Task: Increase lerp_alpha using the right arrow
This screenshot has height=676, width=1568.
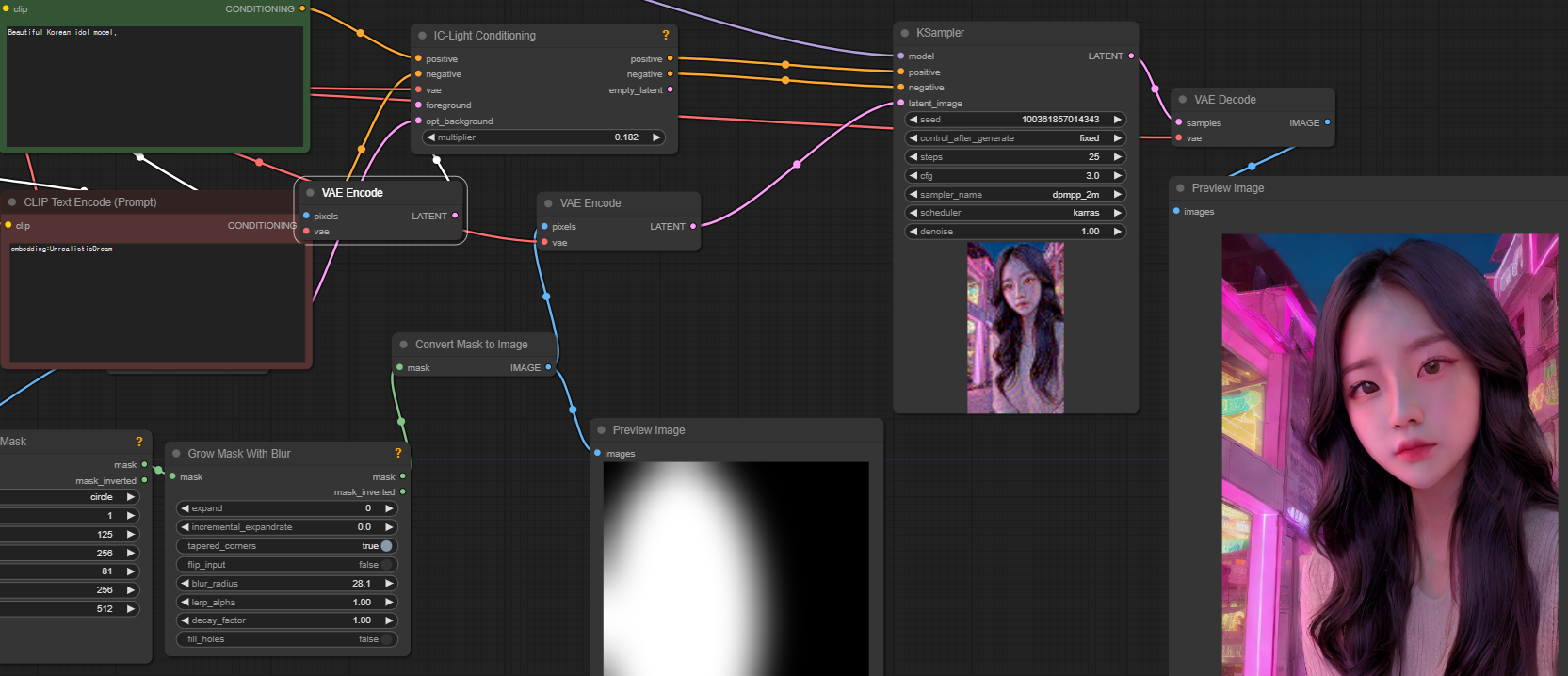Action: 388,603
